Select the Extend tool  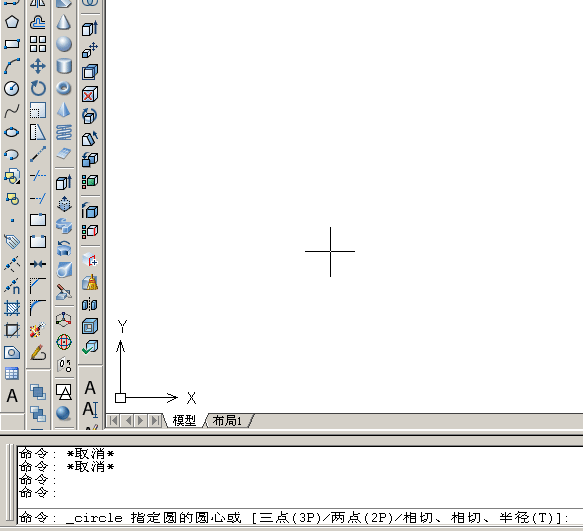point(38,198)
